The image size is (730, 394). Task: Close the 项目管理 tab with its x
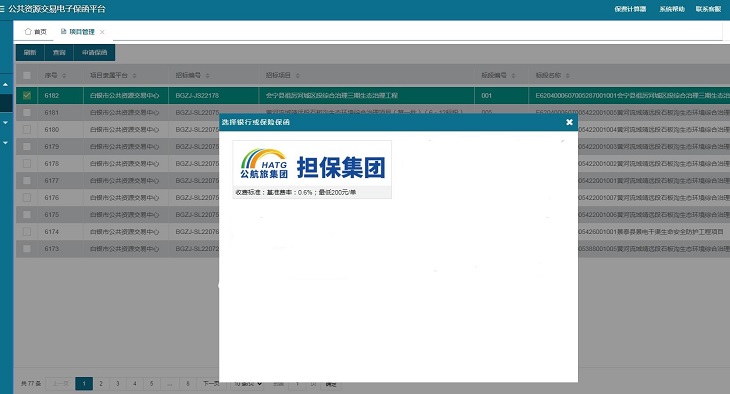pos(102,32)
